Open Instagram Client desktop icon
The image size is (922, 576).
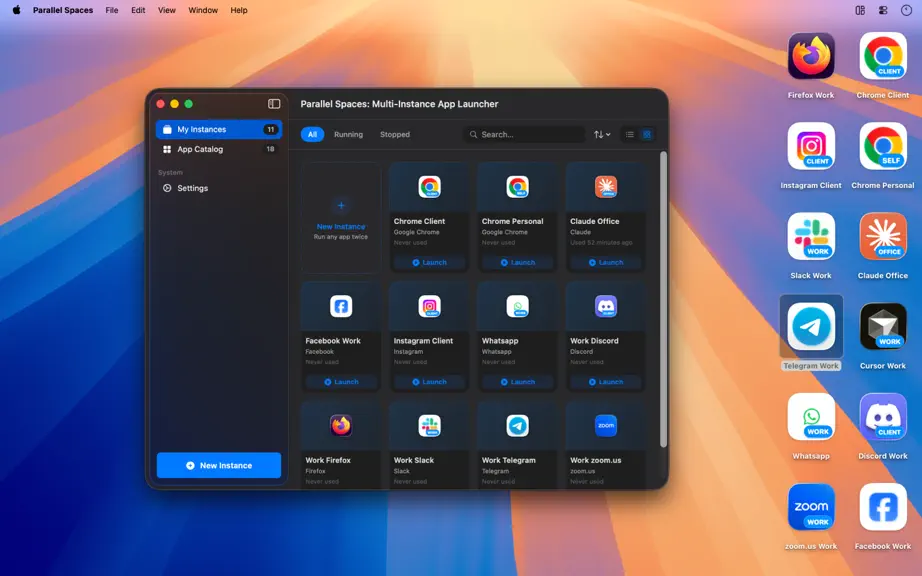click(x=811, y=146)
